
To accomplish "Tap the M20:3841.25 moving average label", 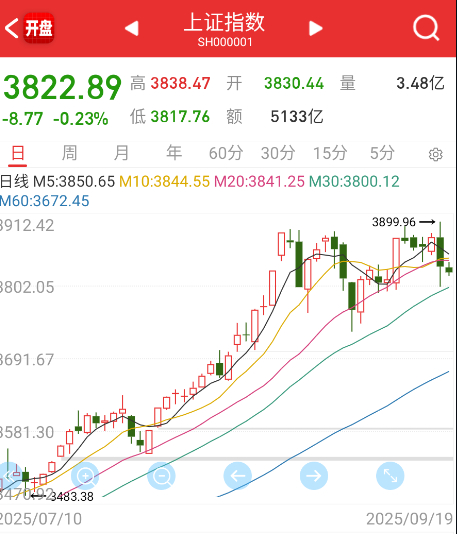I will point(259,182).
